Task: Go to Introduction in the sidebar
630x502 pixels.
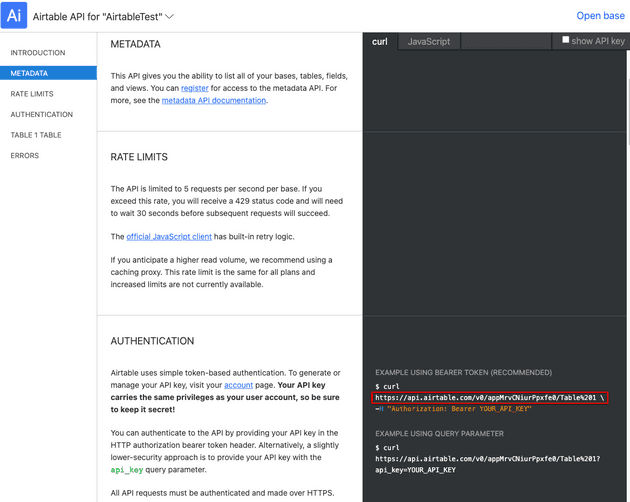Action: [x=38, y=53]
